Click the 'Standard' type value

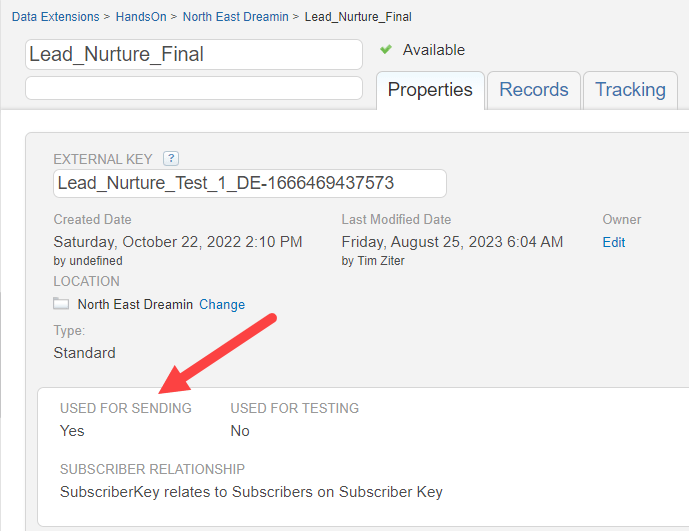(x=84, y=352)
